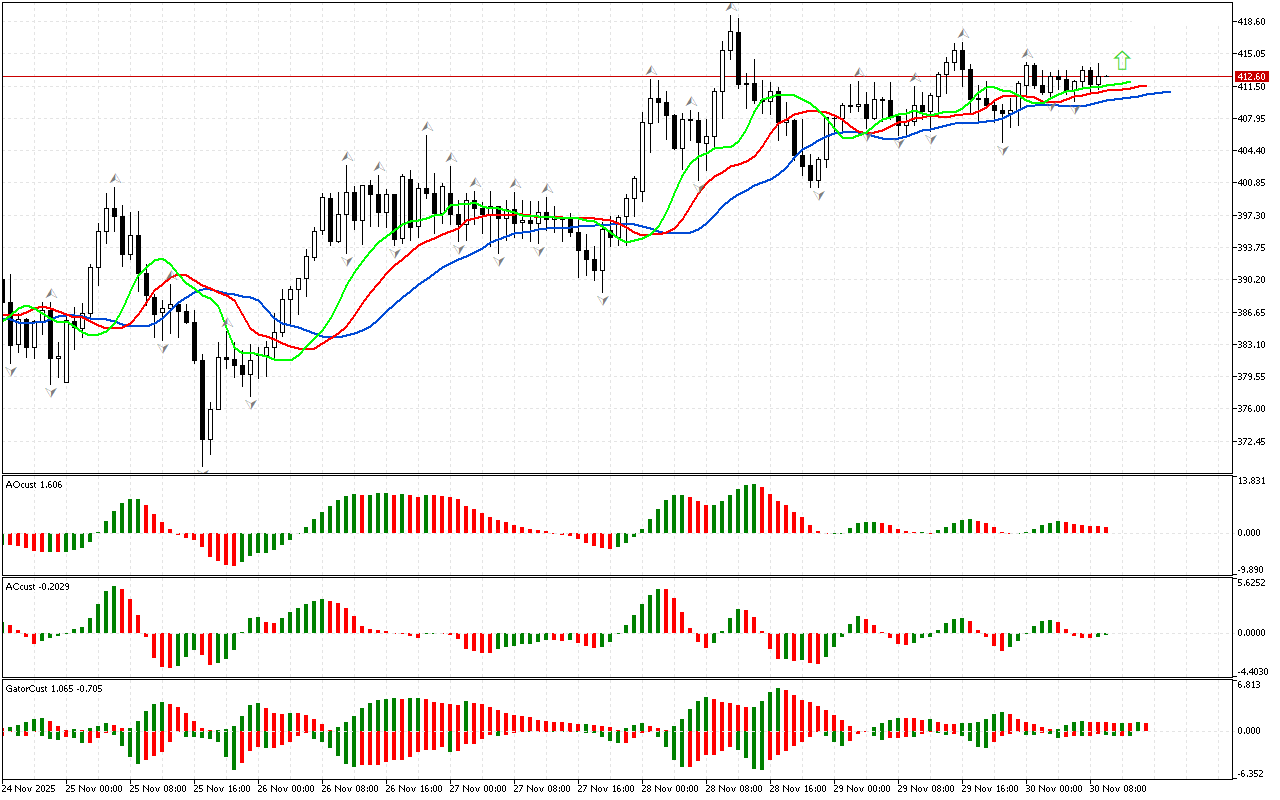
Task: Click the AOcust 1.606 indicator label
Action: (35, 485)
